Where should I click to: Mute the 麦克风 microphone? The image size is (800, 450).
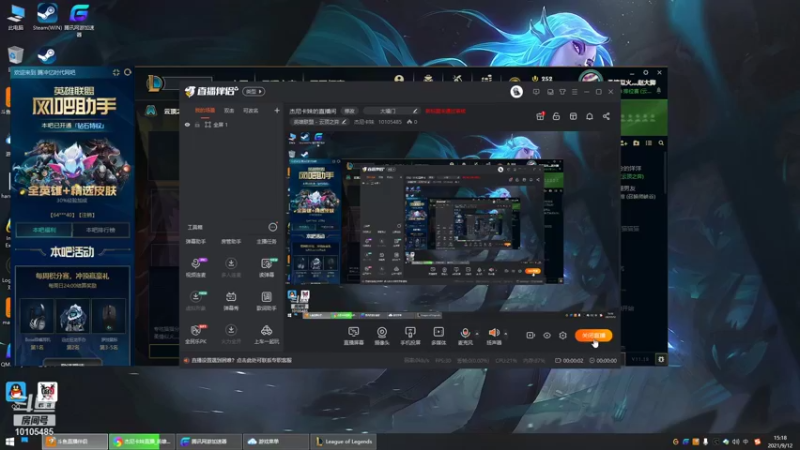tap(465, 336)
